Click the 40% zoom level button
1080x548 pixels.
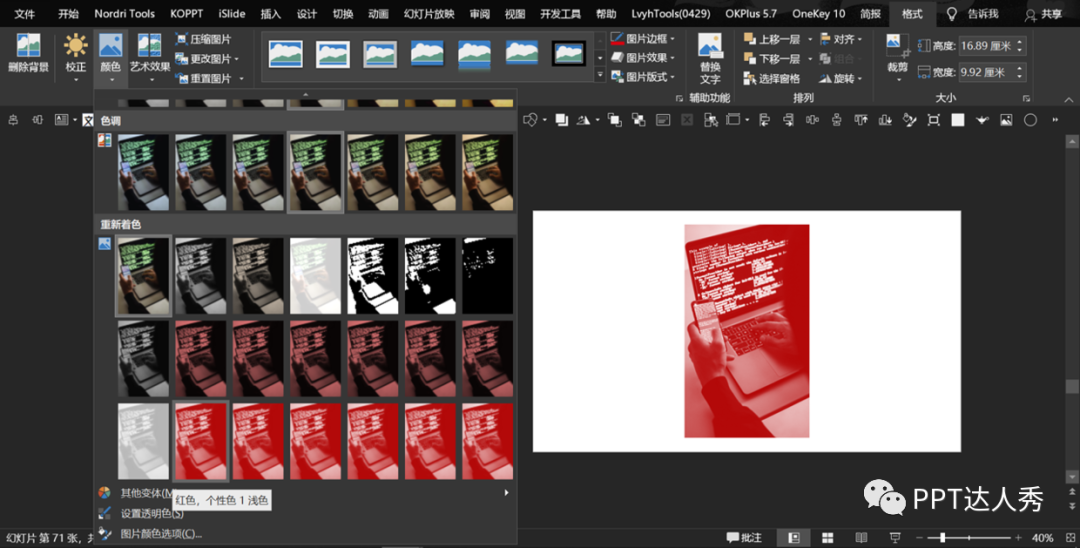click(x=1042, y=538)
